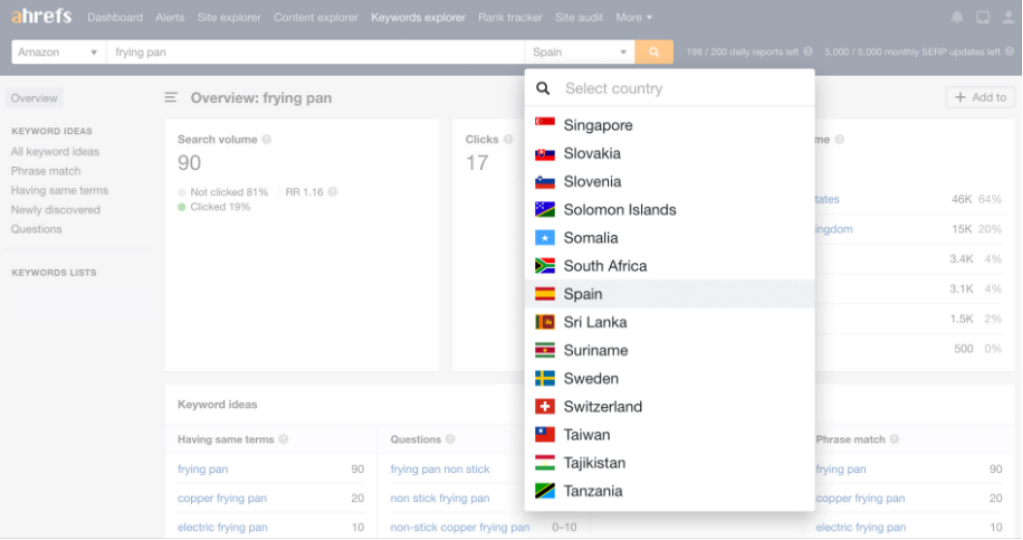Open frying pan non stick question link
Viewport: 1023px width, 540px height.
[440, 469]
